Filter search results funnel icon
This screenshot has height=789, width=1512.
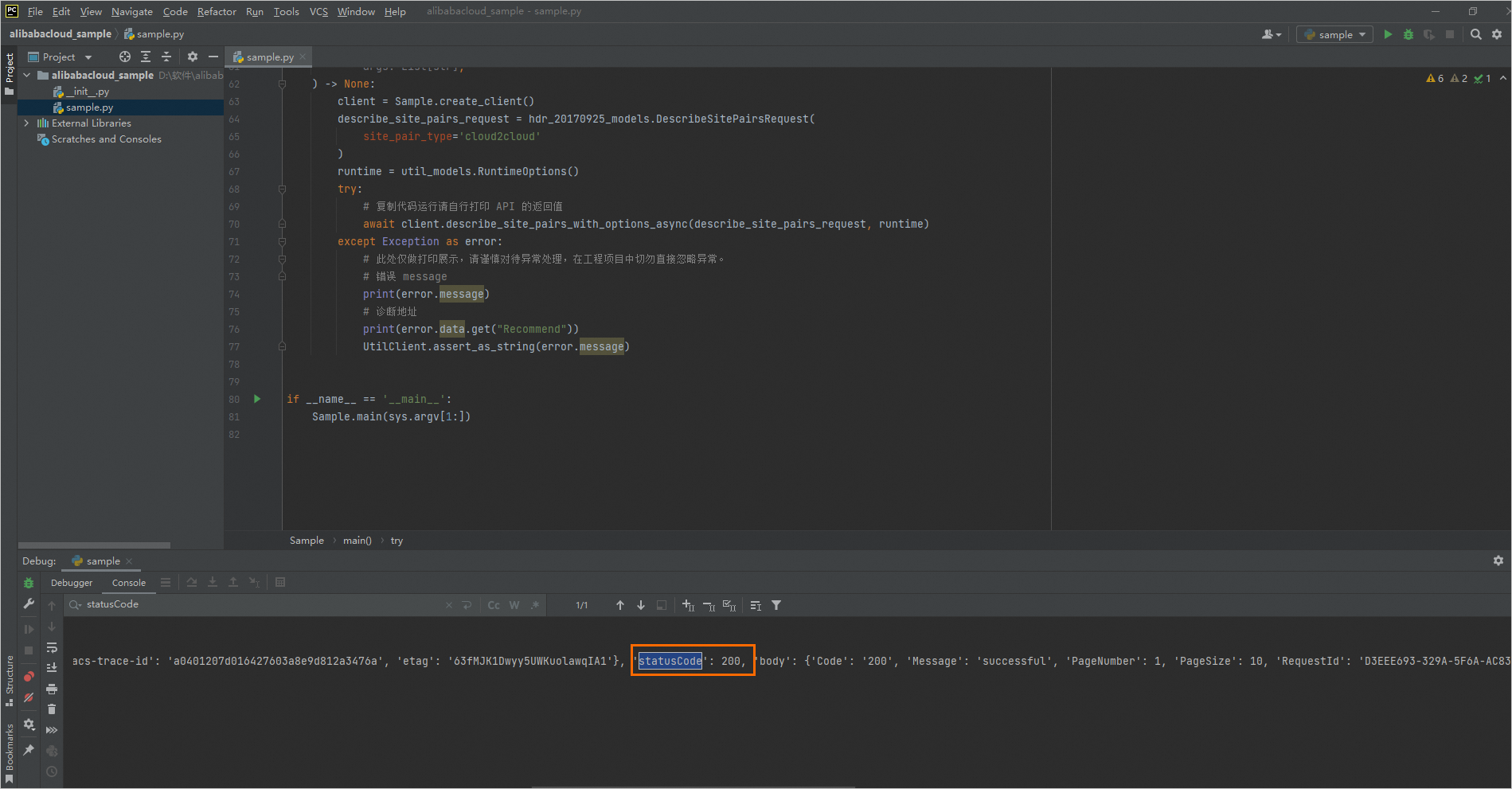[776, 605]
